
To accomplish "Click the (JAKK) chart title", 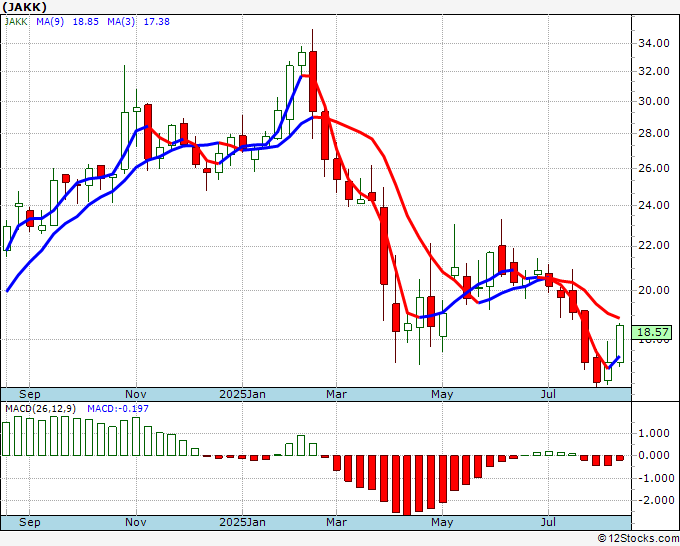I will coord(25,7).
